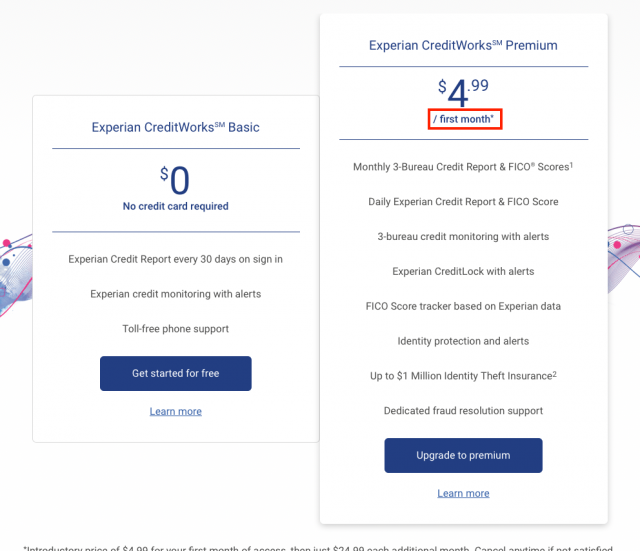
Task: Click 'Daily Experian Credit Report & FICO Score'
Action: pyautogui.click(x=463, y=202)
